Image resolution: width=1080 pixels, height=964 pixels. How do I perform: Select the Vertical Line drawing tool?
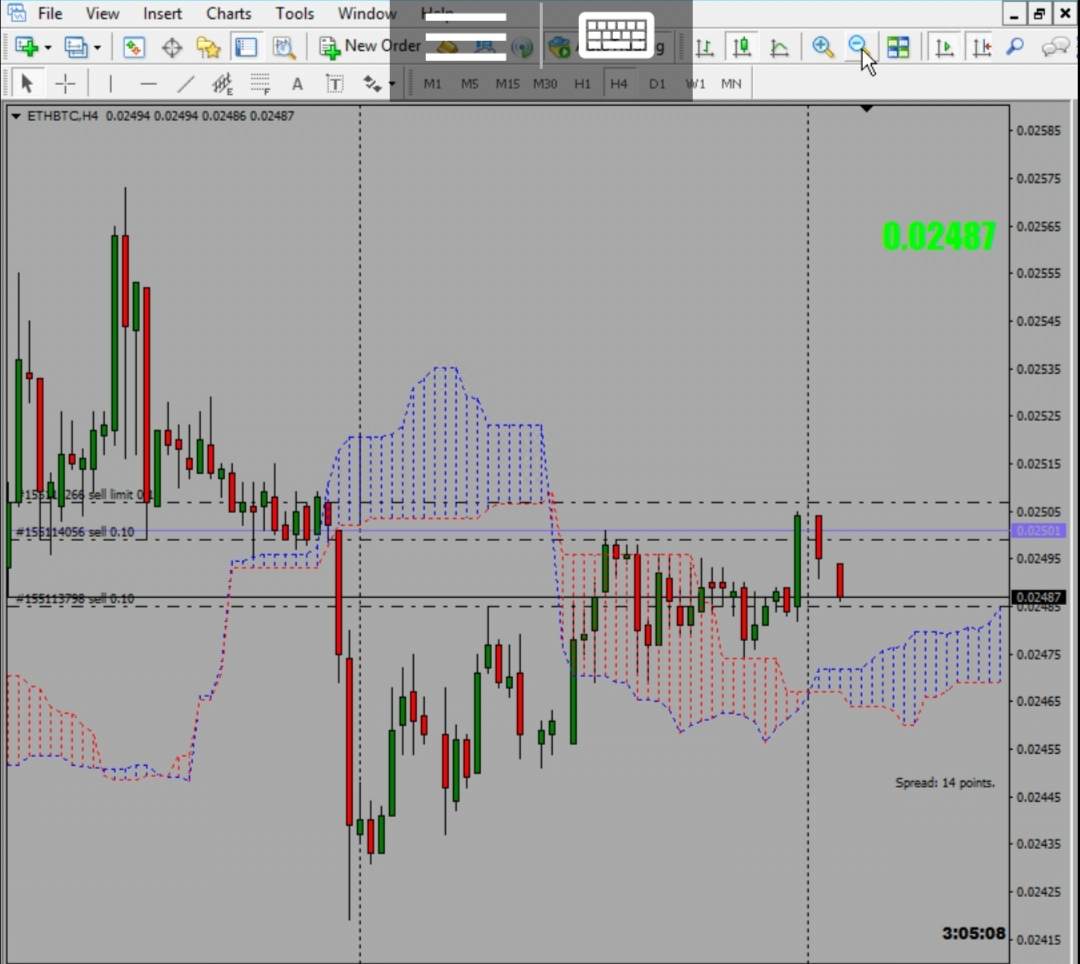tap(110, 83)
